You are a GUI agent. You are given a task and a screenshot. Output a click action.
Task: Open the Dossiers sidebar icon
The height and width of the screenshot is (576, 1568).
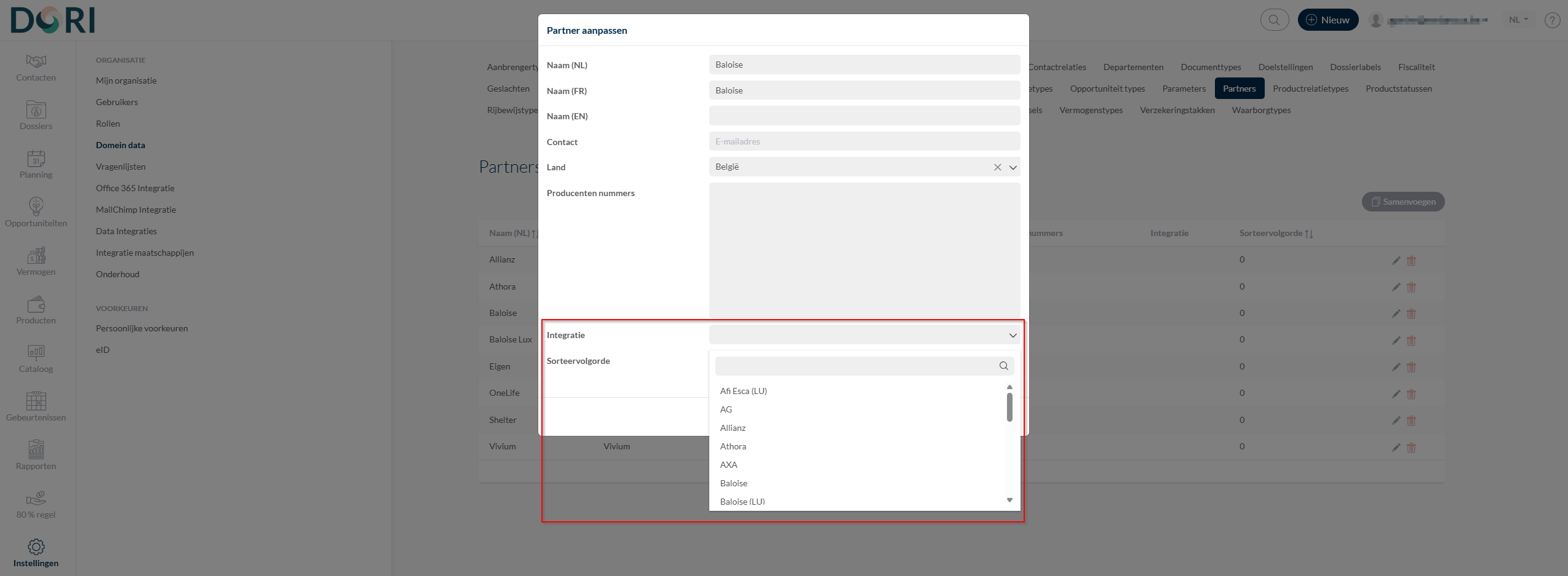[x=36, y=111]
